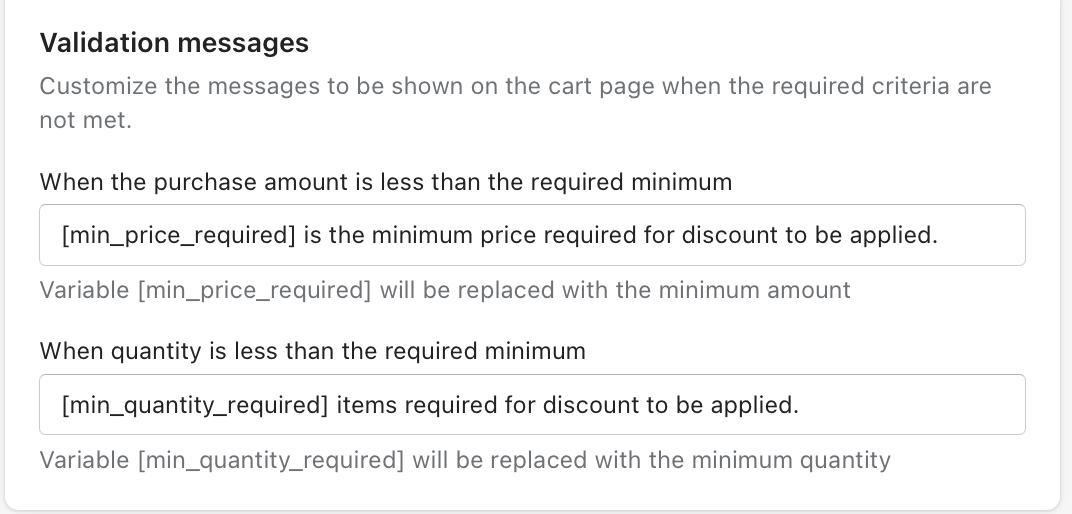Click the "not met." text under the heading

(x=85, y=121)
